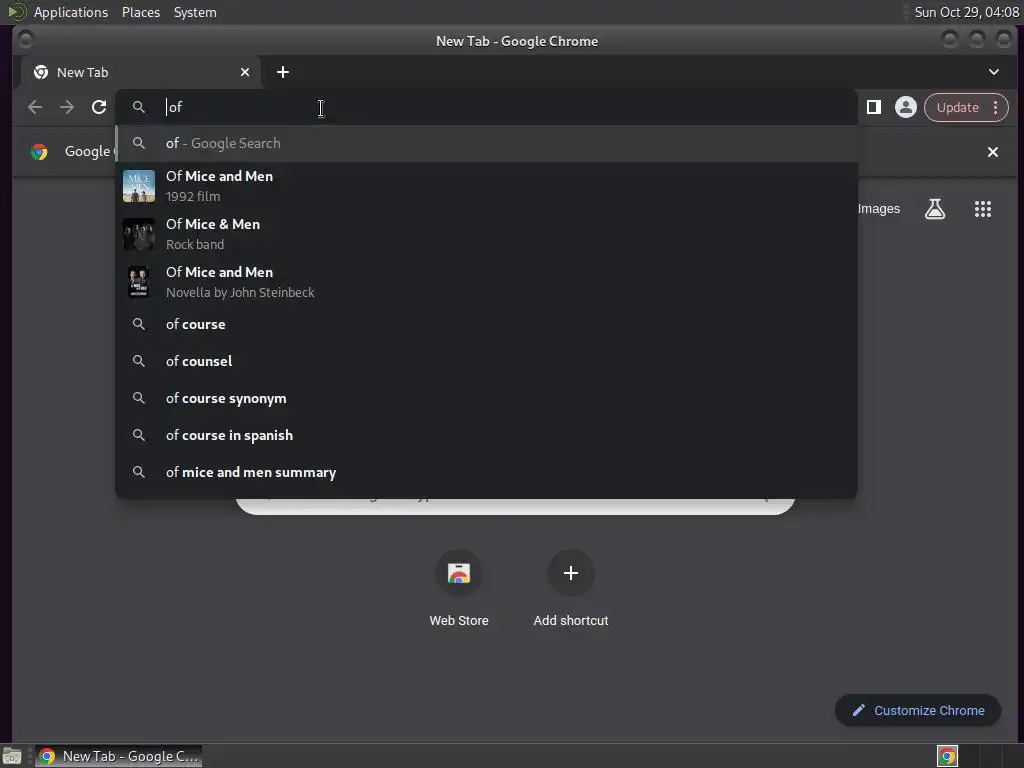Open the Images link
The height and width of the screenshot is (768, 1024).
coord(878,209)
